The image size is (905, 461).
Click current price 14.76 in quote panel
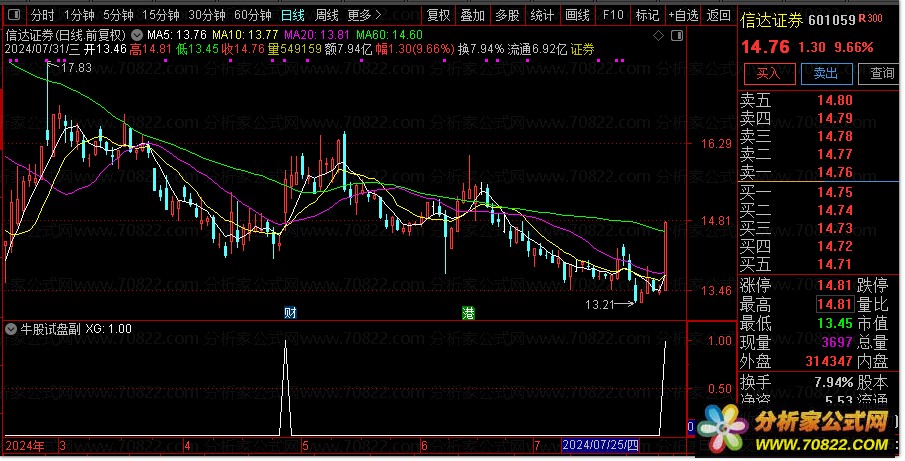(765, 47)
